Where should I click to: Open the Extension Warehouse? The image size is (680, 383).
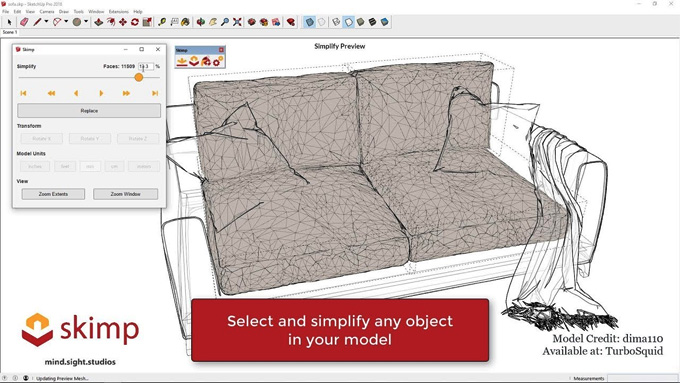pyautogui.click(x=264, y=22)
